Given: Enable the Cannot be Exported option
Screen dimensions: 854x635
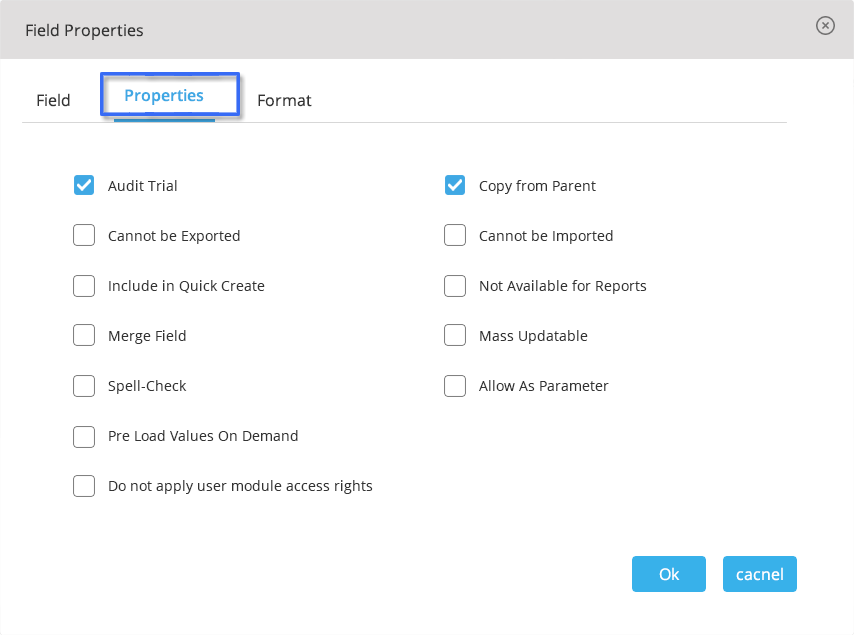Looking at the screenshot, I should 84,235.
